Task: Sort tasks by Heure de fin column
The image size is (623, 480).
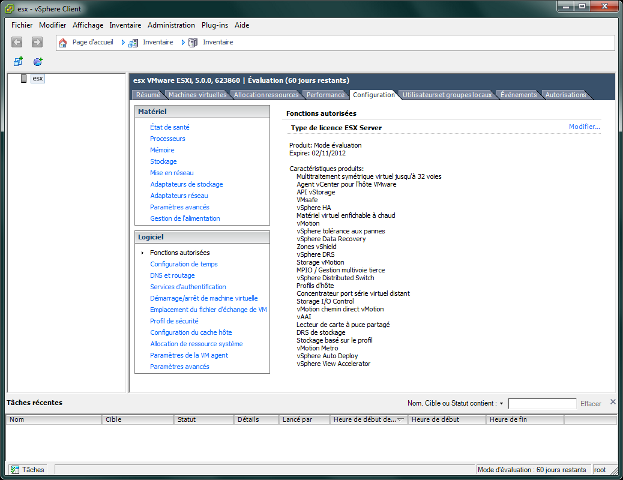Action: [525, 420]
